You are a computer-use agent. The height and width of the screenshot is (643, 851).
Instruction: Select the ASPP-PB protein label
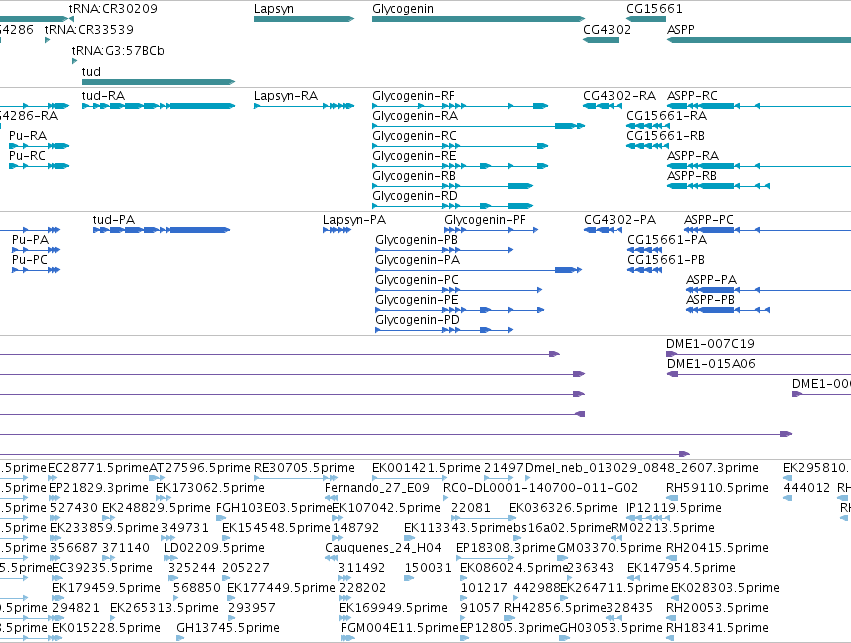710,300
